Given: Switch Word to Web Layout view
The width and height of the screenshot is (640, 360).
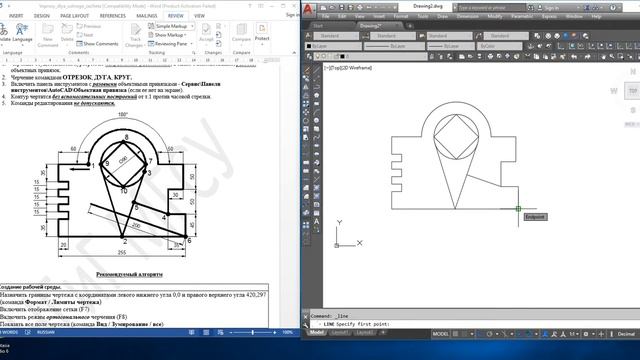Looking at the screenshot, I should [220, 333].
